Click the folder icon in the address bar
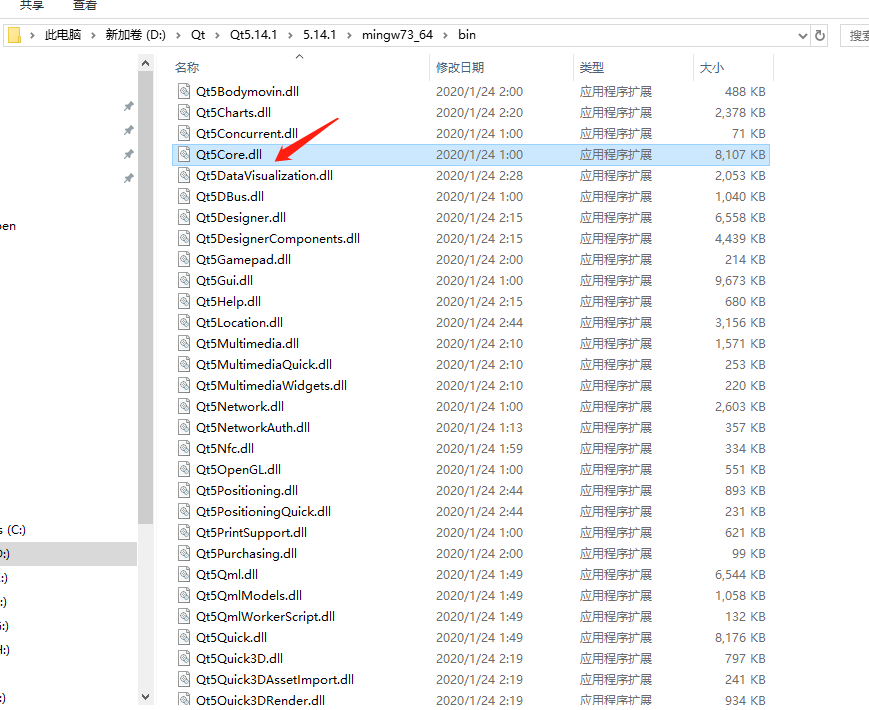The width and height of the screenshot is (869, 710). pos(13,34)
